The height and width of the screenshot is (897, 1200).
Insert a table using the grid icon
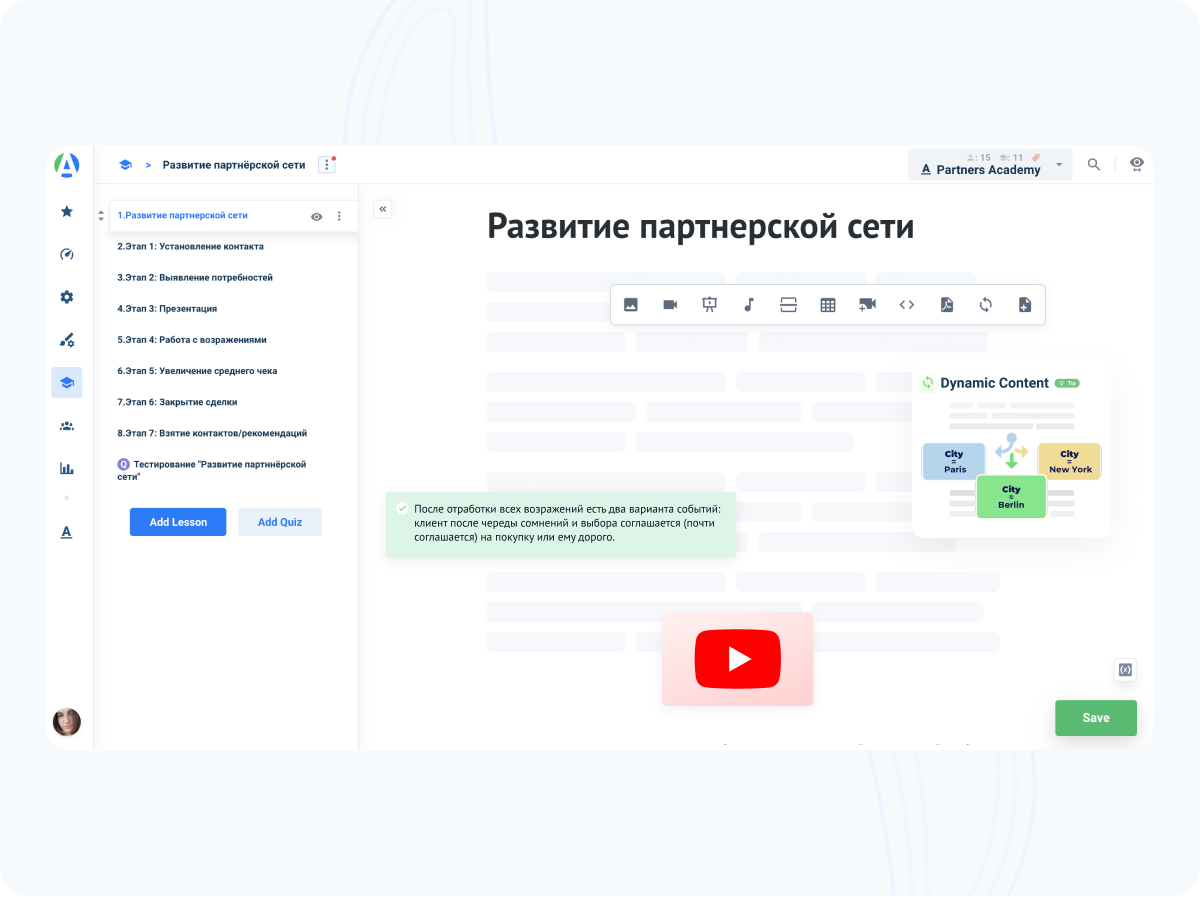point(828,305)
